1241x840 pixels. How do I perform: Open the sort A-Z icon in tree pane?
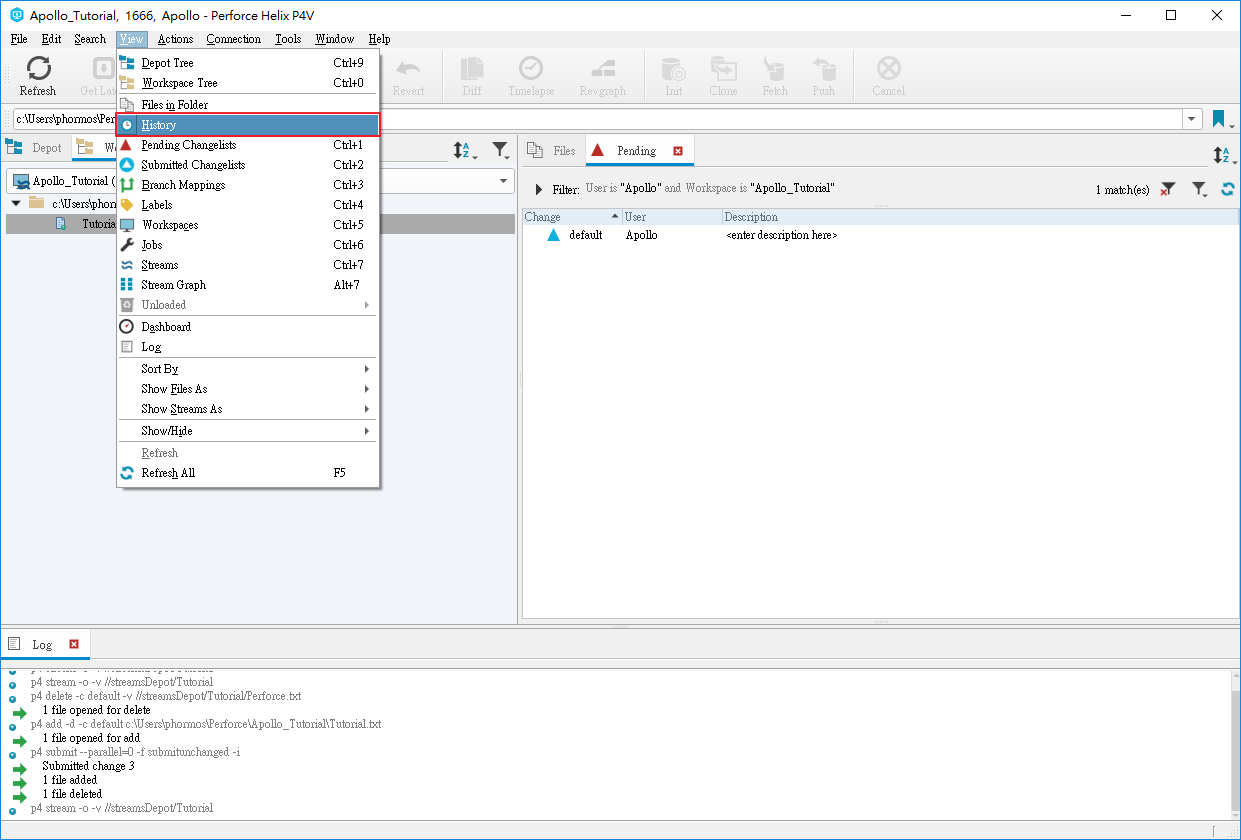(x=465, y=150)
